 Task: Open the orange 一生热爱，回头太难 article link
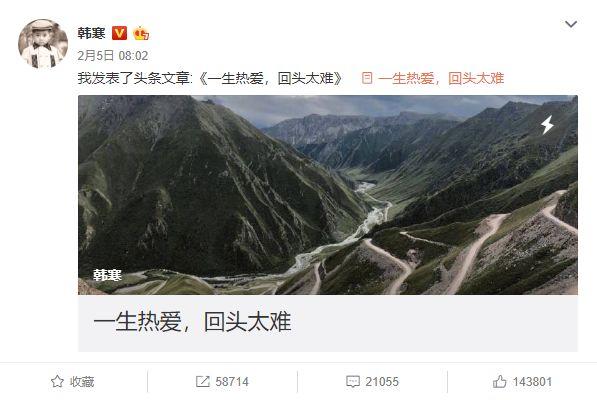[x=441, y=78]
